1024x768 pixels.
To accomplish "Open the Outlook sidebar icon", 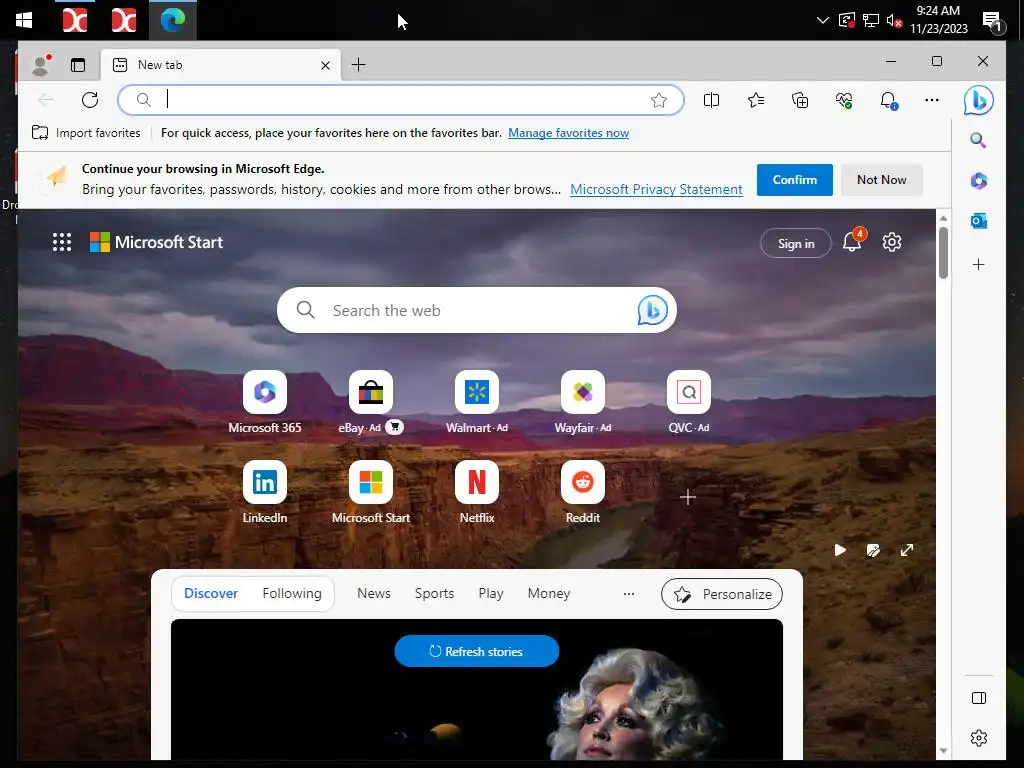I will click(x=978, y=221).
